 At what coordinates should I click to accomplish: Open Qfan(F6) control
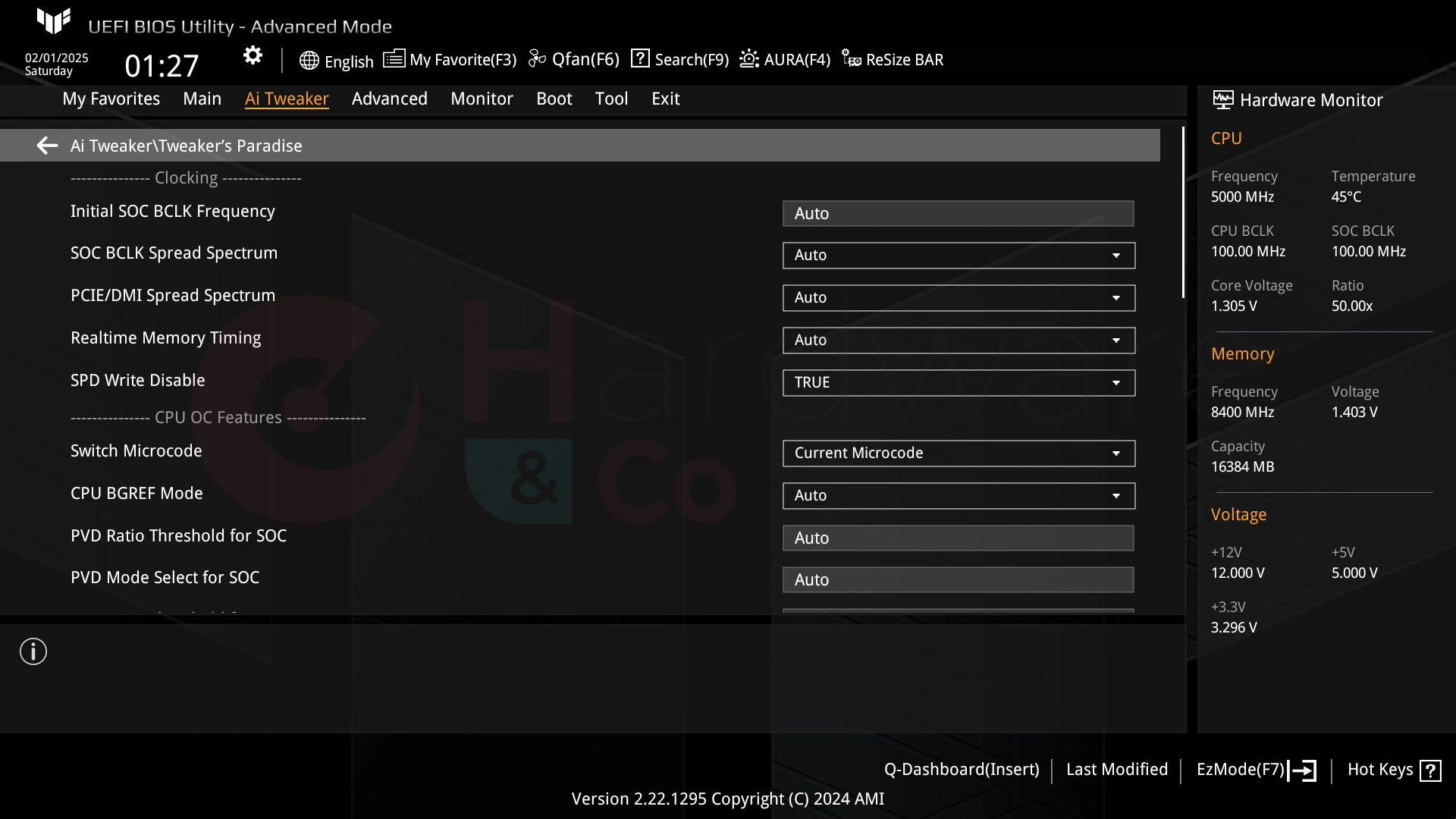pyautogui.click(x=585, y=59)
